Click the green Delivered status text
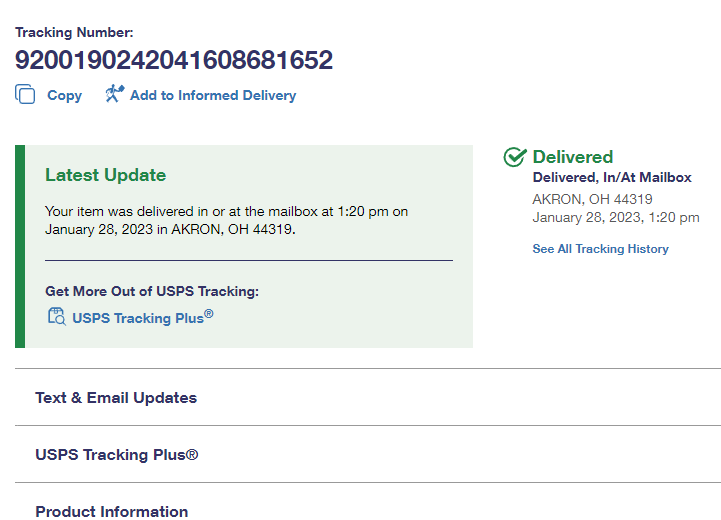 point(572,157)
